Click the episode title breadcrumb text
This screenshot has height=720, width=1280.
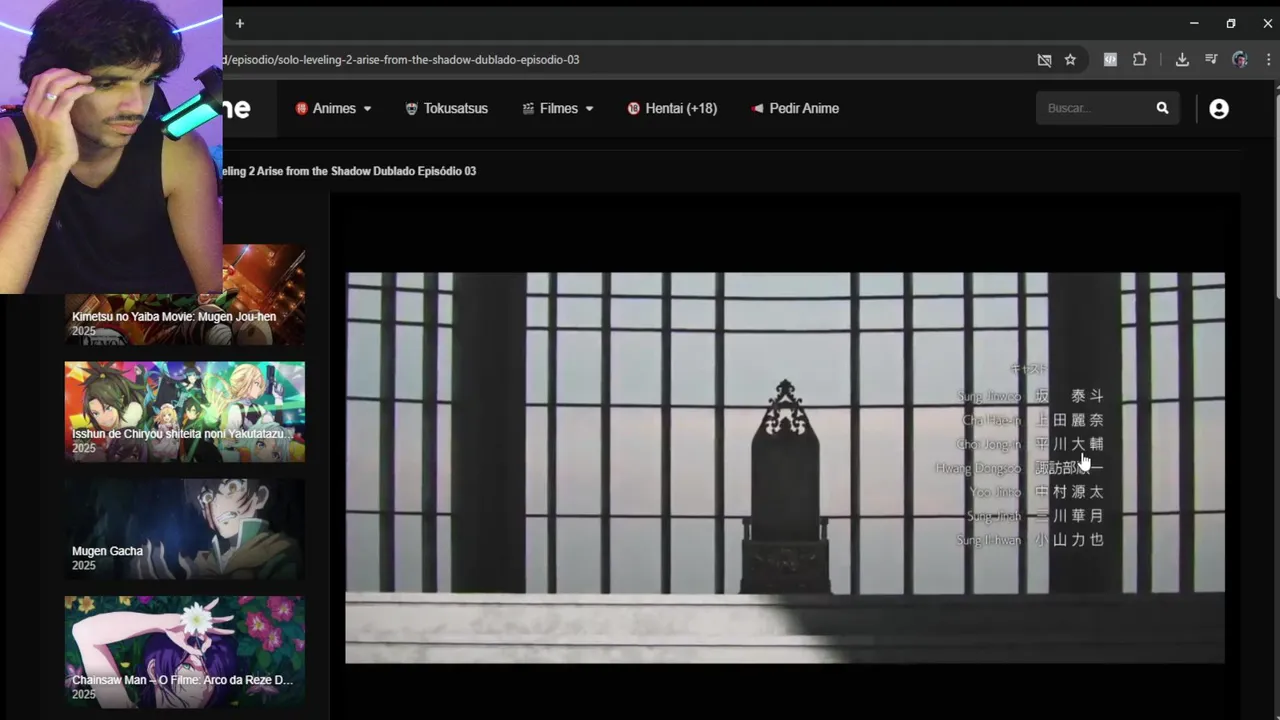[348, 171]
